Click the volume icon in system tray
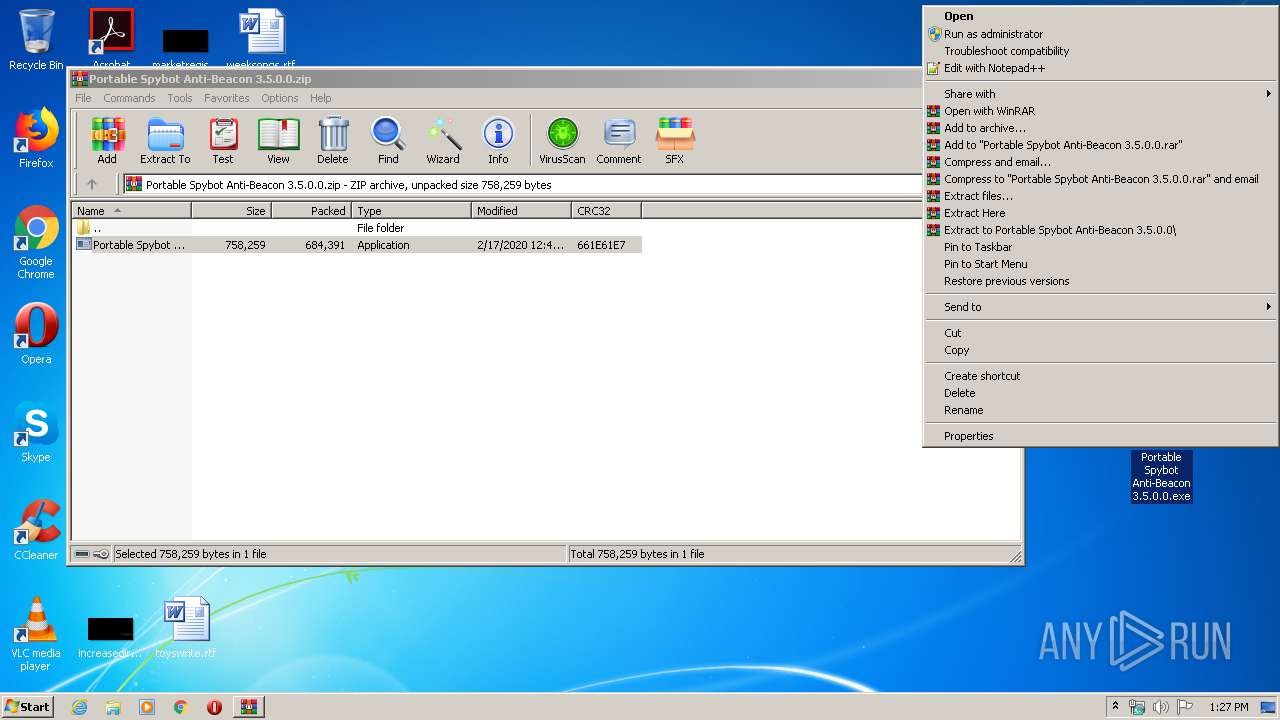The image size is (1280, 720). pos(1161,707)
